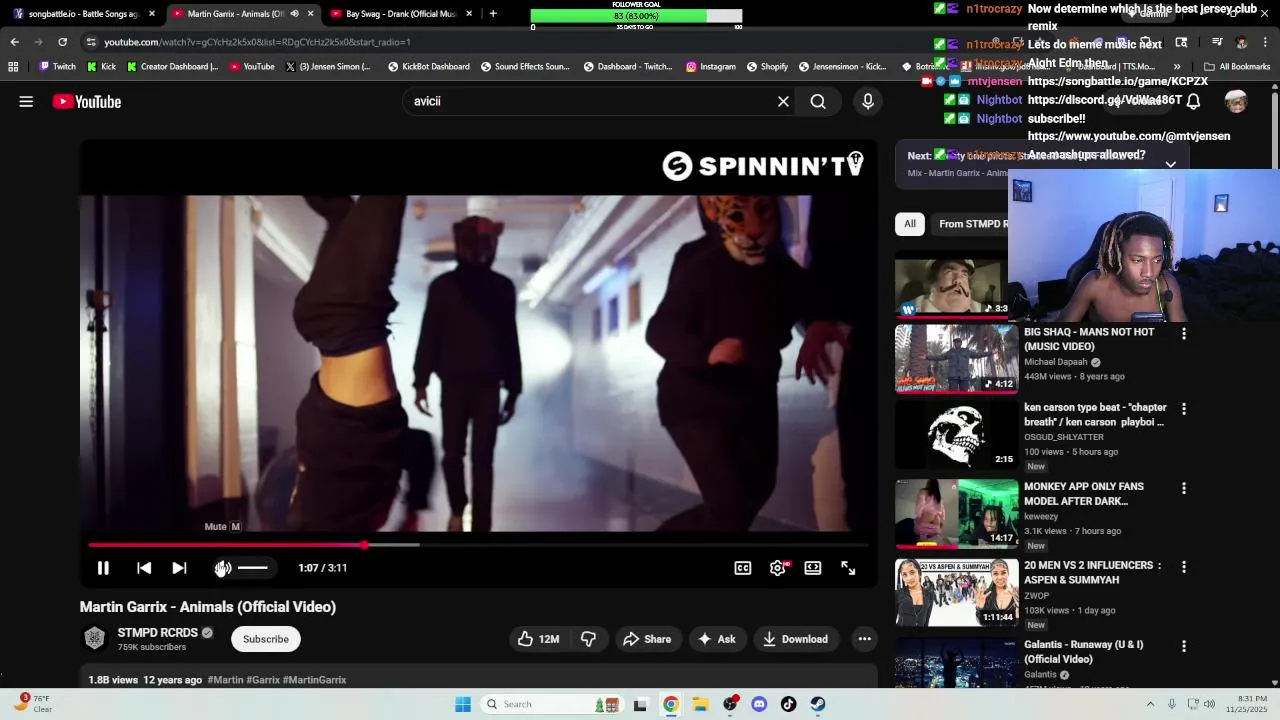Start voice search with the microphone icon
The height and width of the screenshot is (720, 1280).
[868, 101]
